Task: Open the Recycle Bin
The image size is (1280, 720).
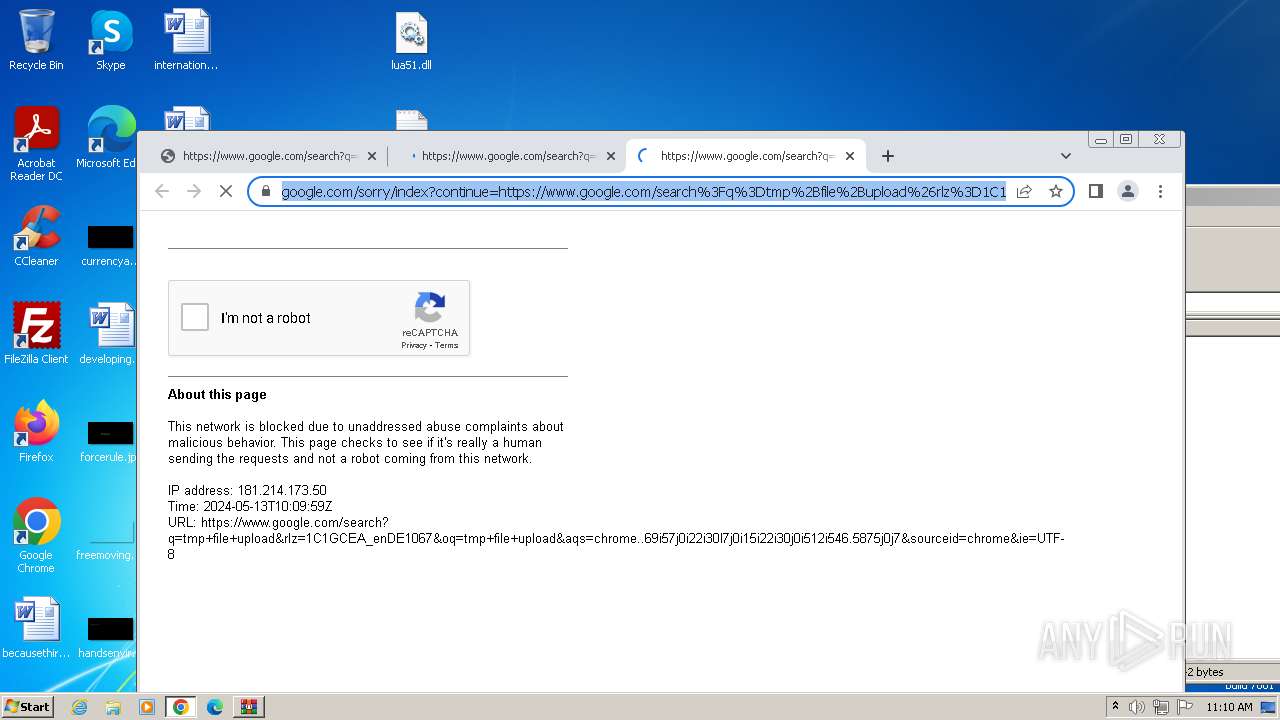Action: coord(36,40)
